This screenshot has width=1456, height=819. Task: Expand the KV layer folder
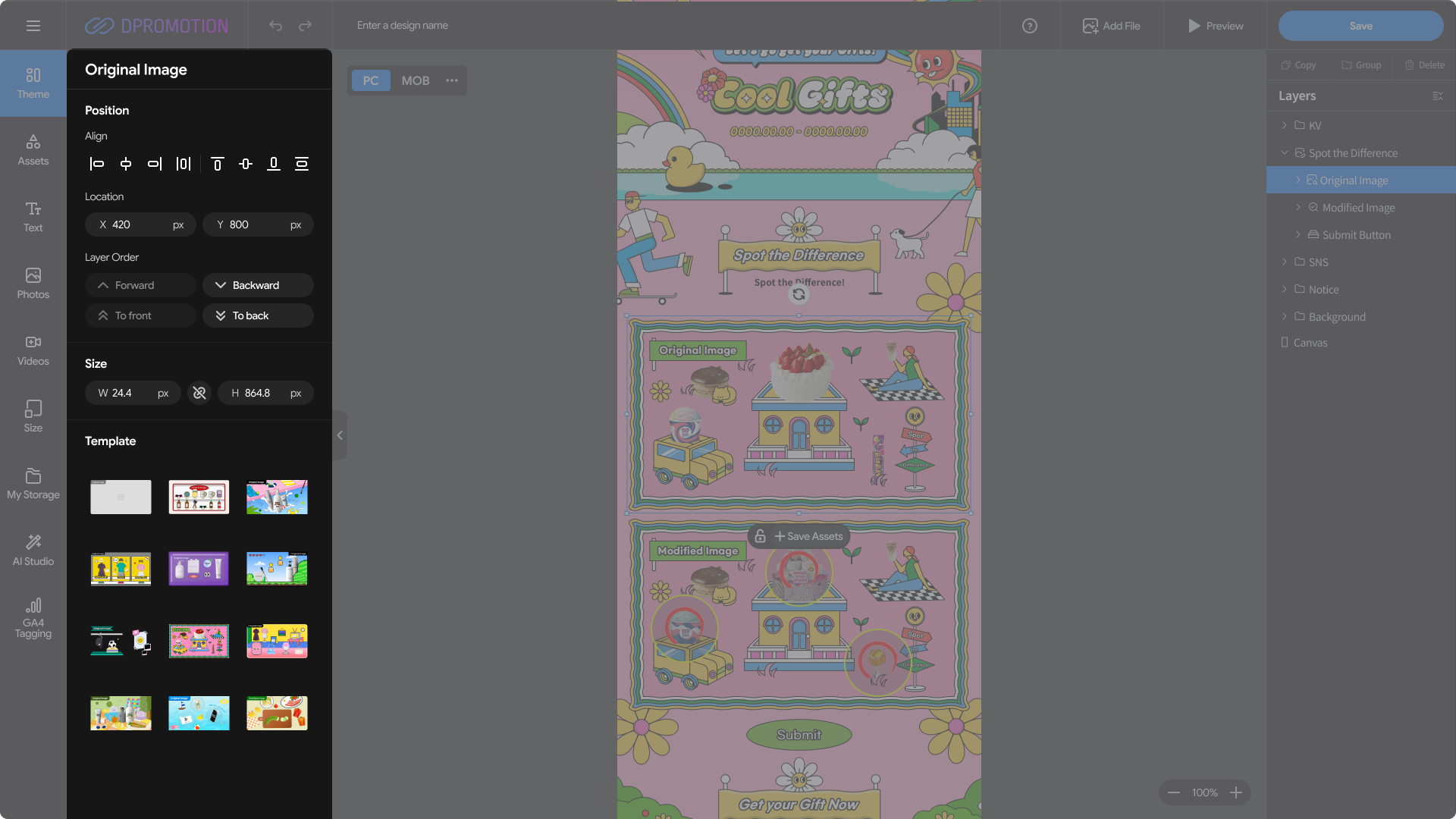[1285, 125]
